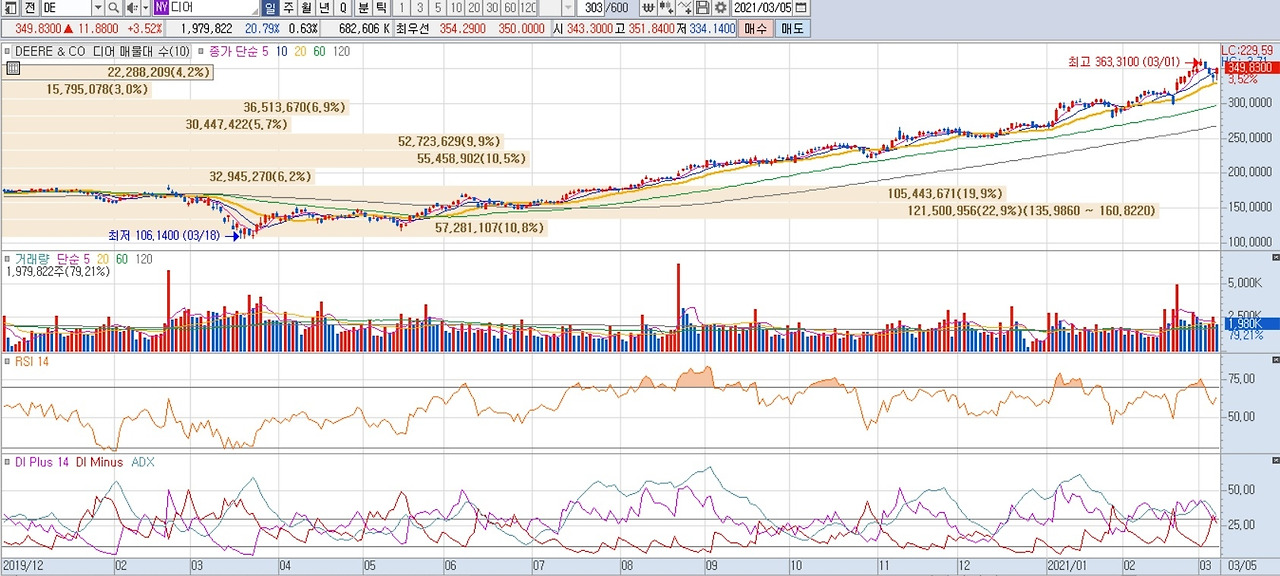Click the 디어 stock name text
The image size is (1280, 576).
(183, 8)
